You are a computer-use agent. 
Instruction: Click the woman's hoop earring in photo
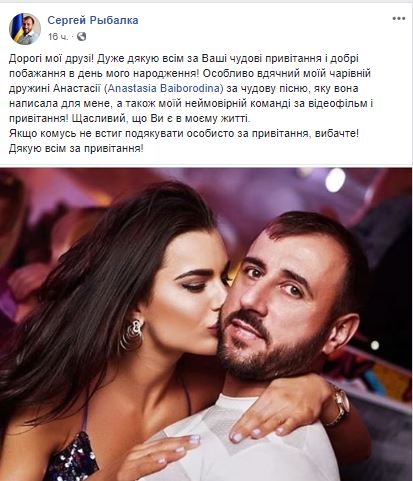coord(133,334)
